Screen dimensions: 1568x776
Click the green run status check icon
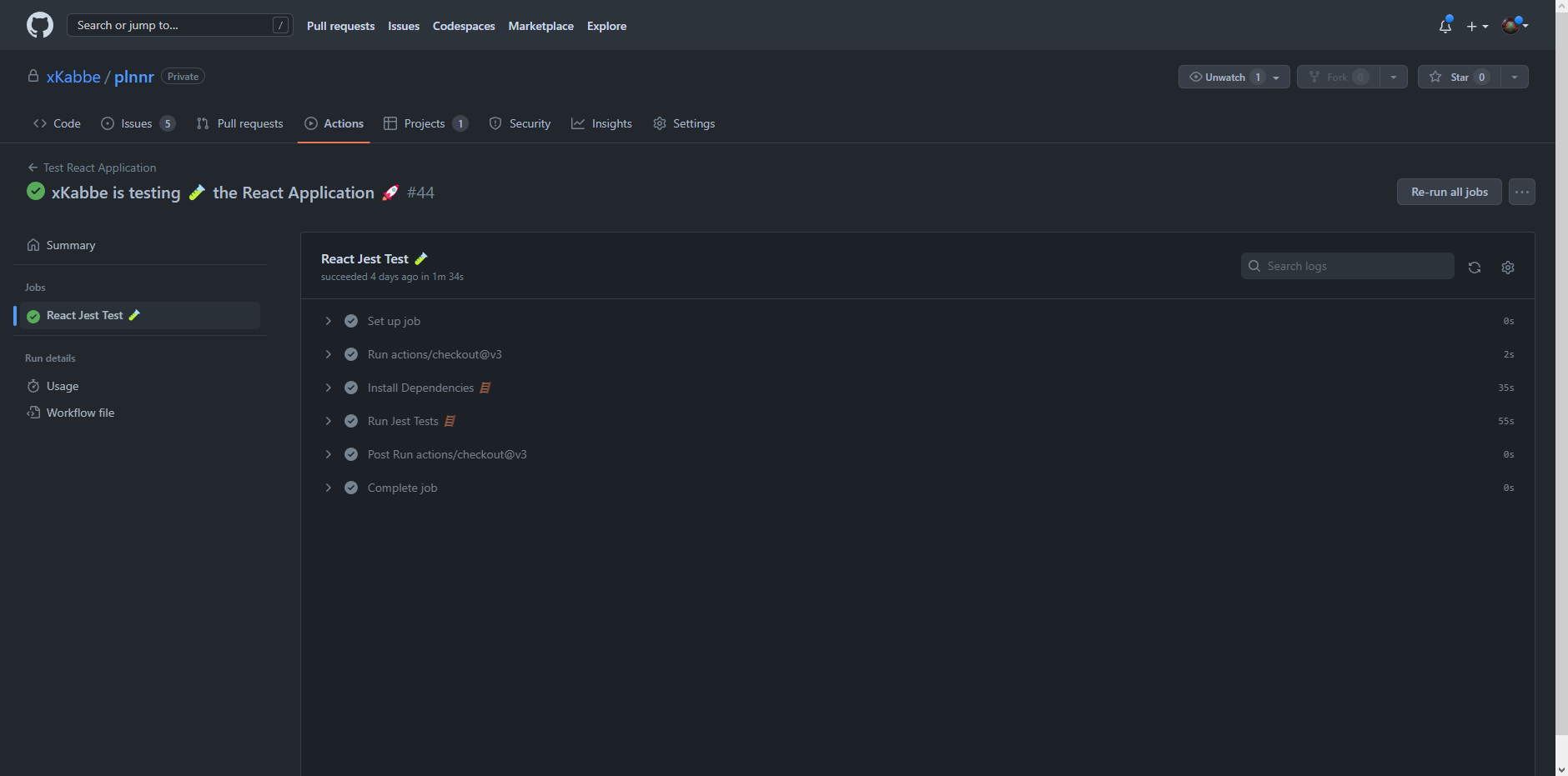pos(36,191)
